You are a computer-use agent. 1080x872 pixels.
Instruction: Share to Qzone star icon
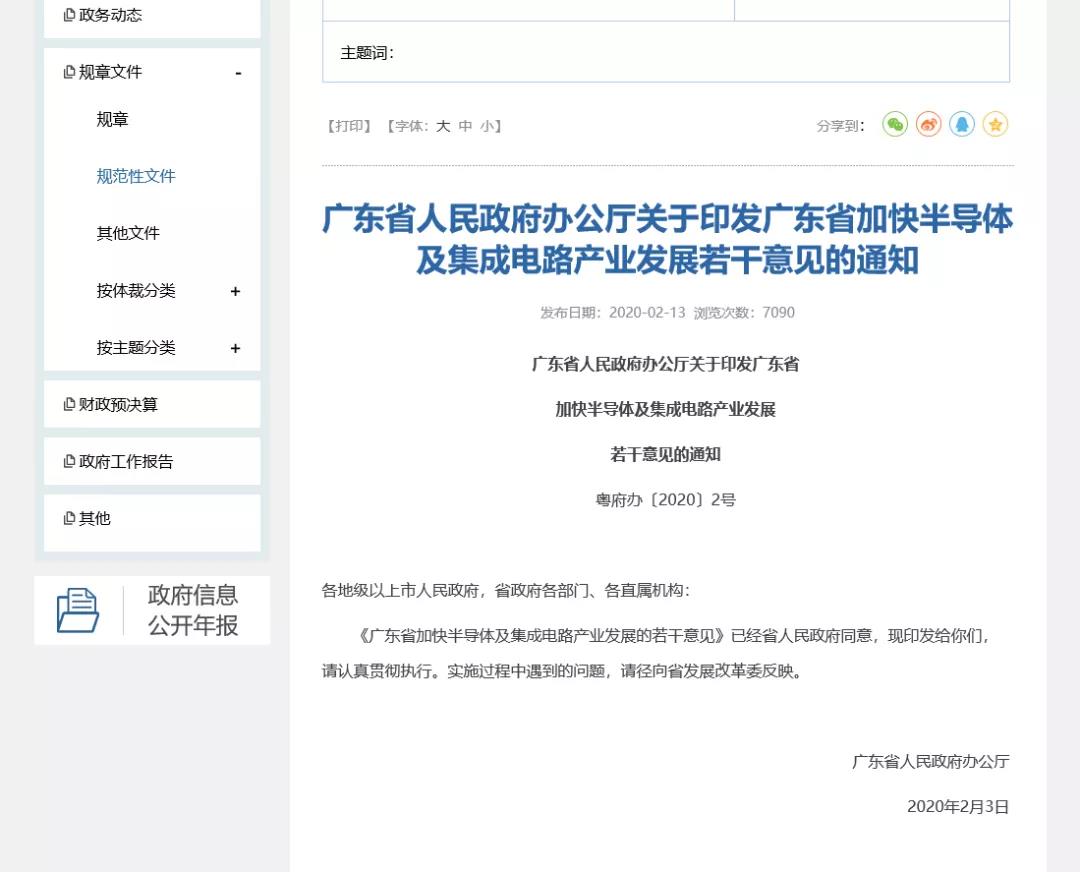click(x=995, y=125)
